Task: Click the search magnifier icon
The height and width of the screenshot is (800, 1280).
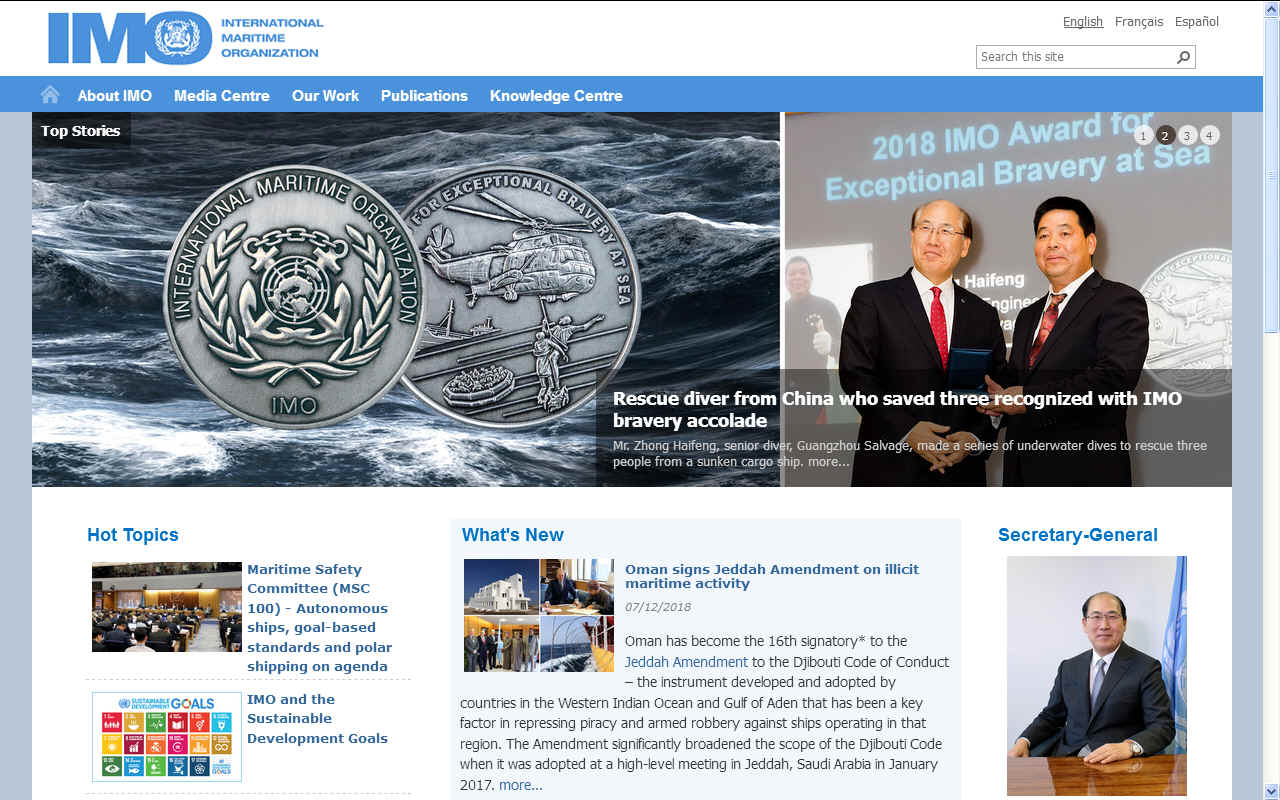Action: [x=1184, y=57]
